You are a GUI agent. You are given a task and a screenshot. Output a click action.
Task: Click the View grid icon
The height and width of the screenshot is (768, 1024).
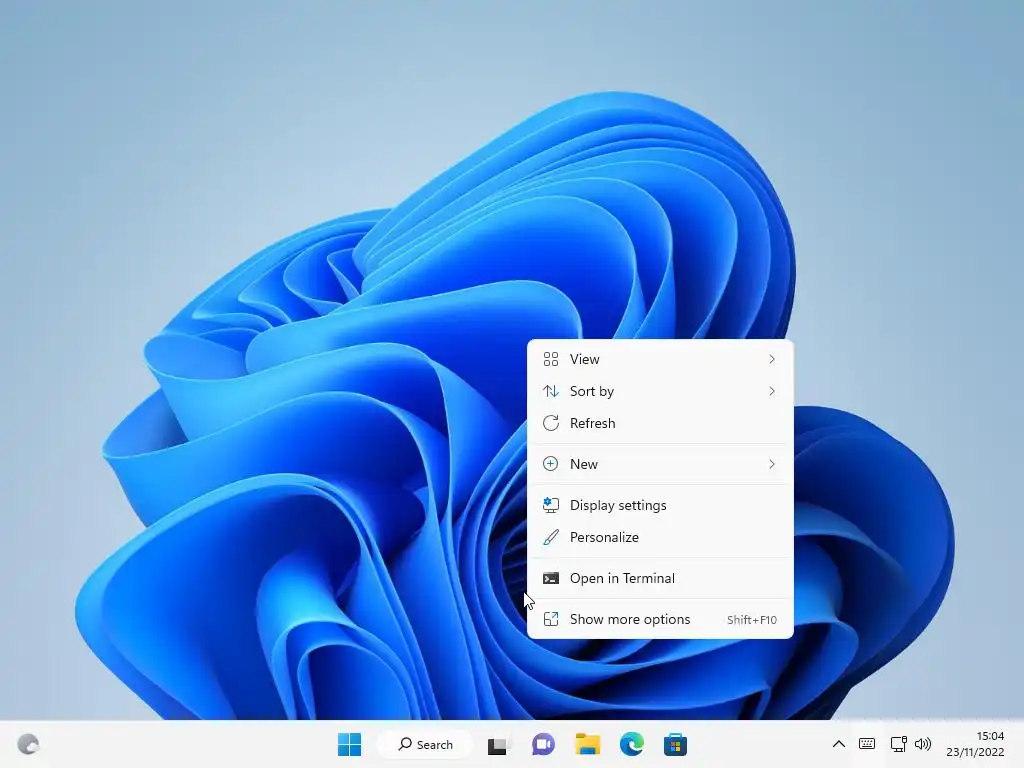click(x=551, y=359)
